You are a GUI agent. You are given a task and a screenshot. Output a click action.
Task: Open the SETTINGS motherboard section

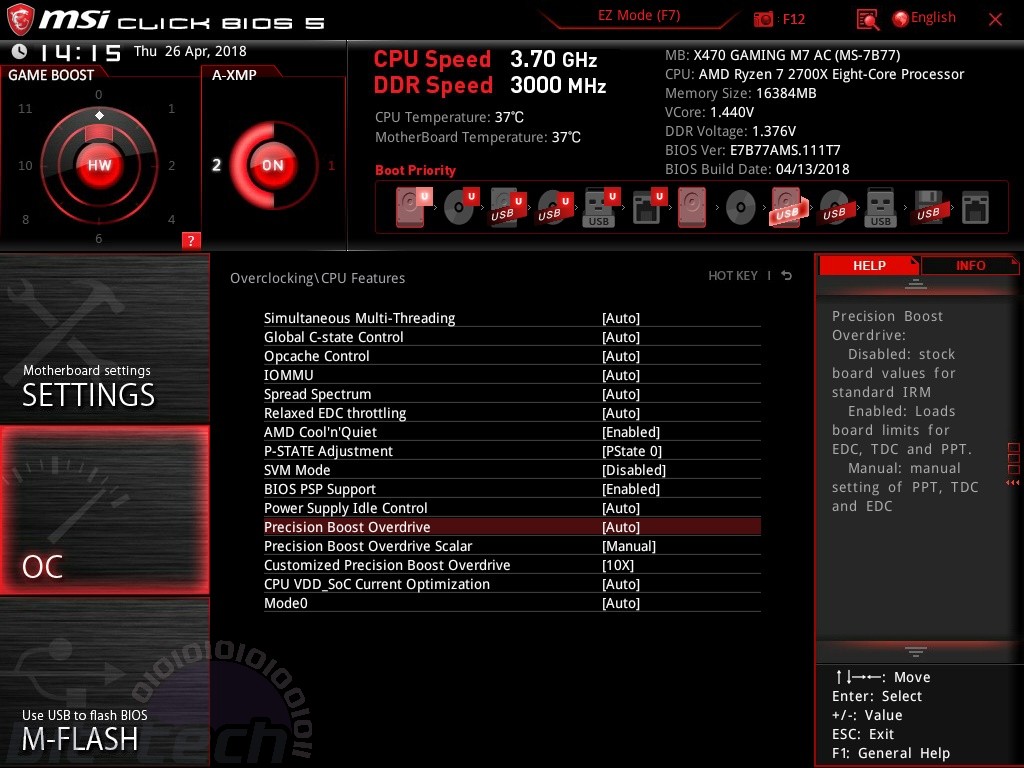coord(104,339)
